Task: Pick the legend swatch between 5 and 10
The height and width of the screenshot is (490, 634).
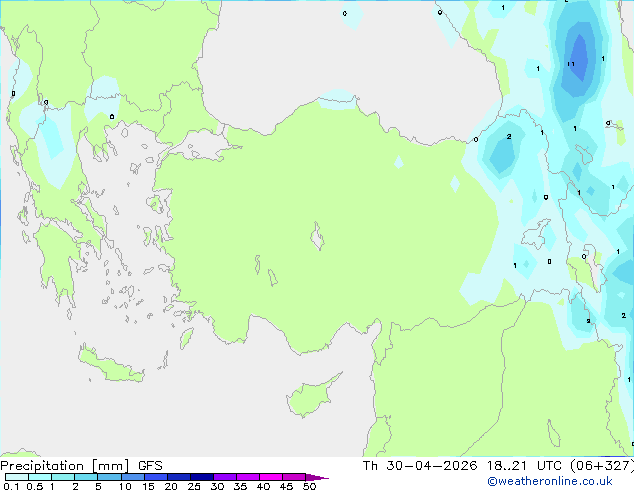Action: tap(109, 477)
